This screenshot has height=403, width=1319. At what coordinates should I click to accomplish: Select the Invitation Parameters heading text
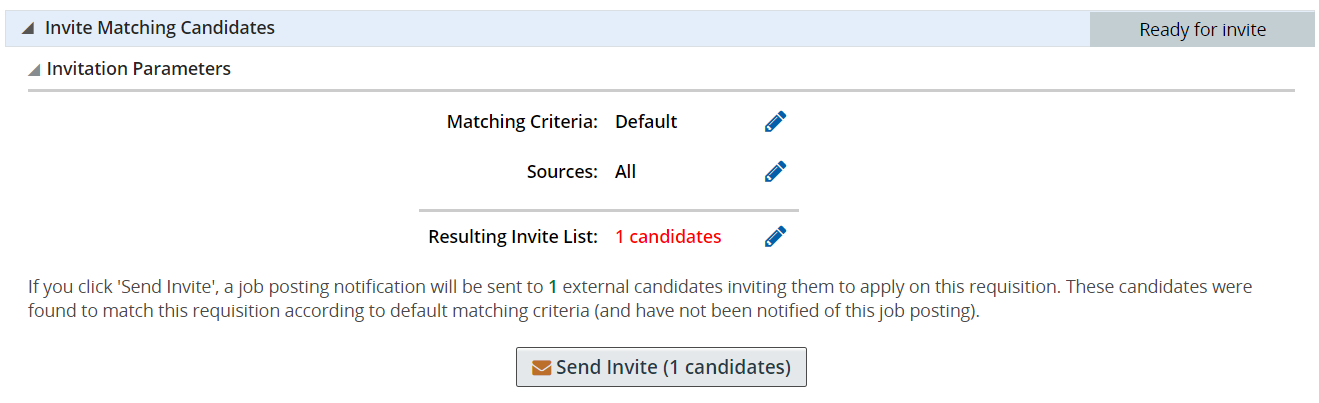click(139, 69)
